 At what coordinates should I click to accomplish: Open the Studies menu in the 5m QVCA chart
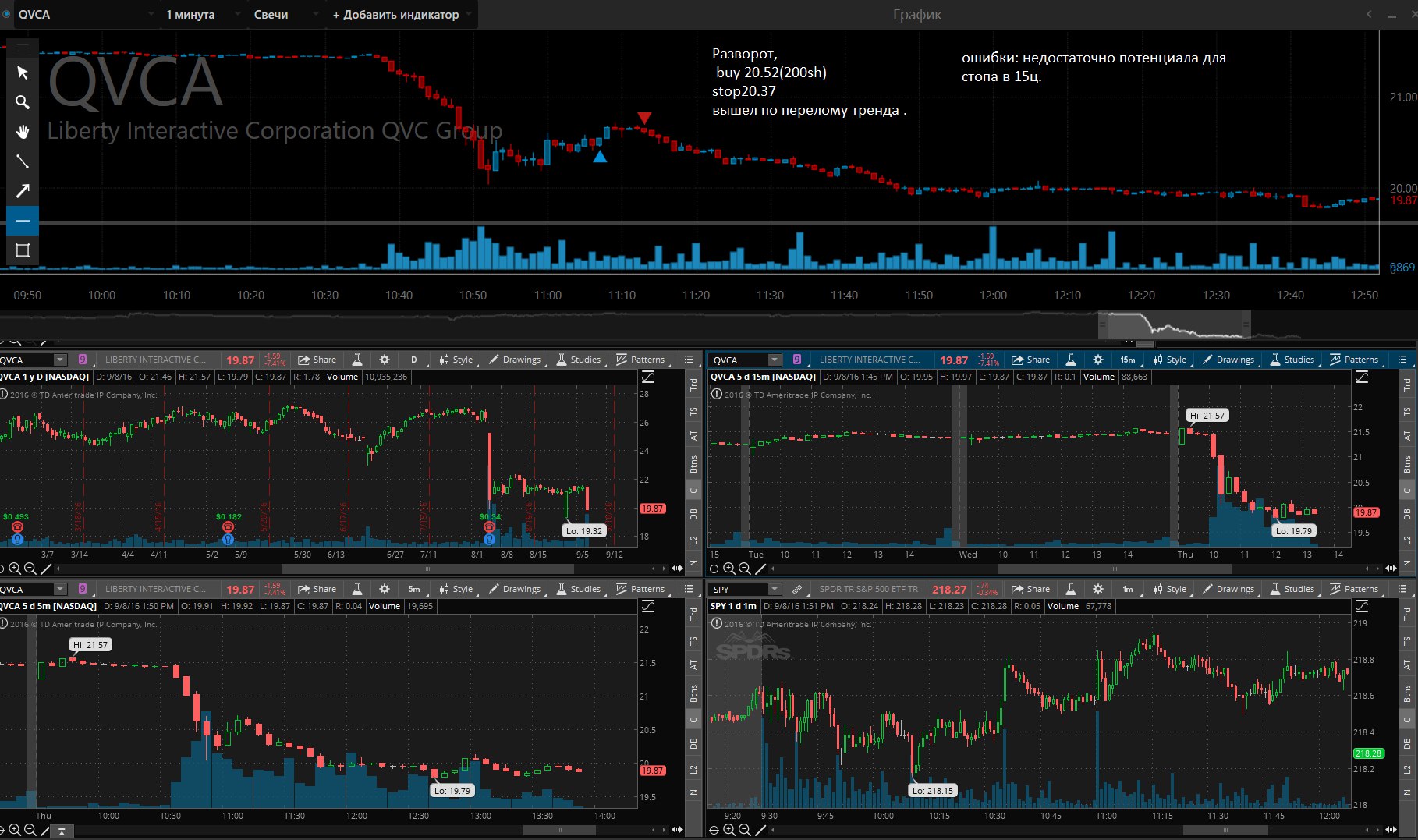pyautogui.click(x=578, y=589)
